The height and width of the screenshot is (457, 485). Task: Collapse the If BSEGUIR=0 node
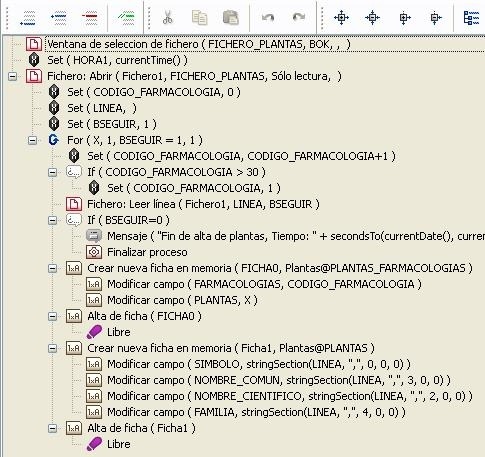53,220
